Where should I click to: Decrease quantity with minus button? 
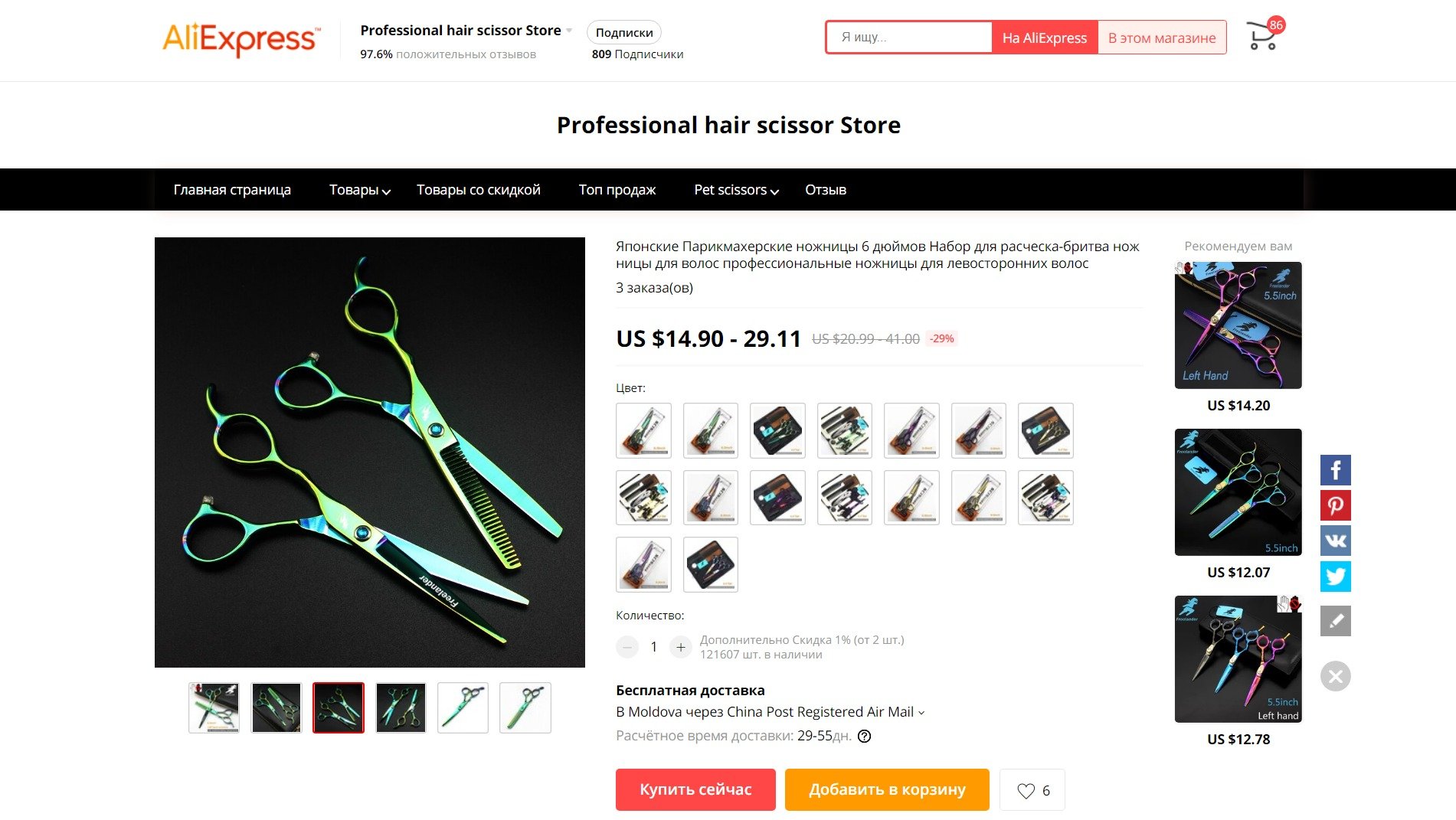627,647
